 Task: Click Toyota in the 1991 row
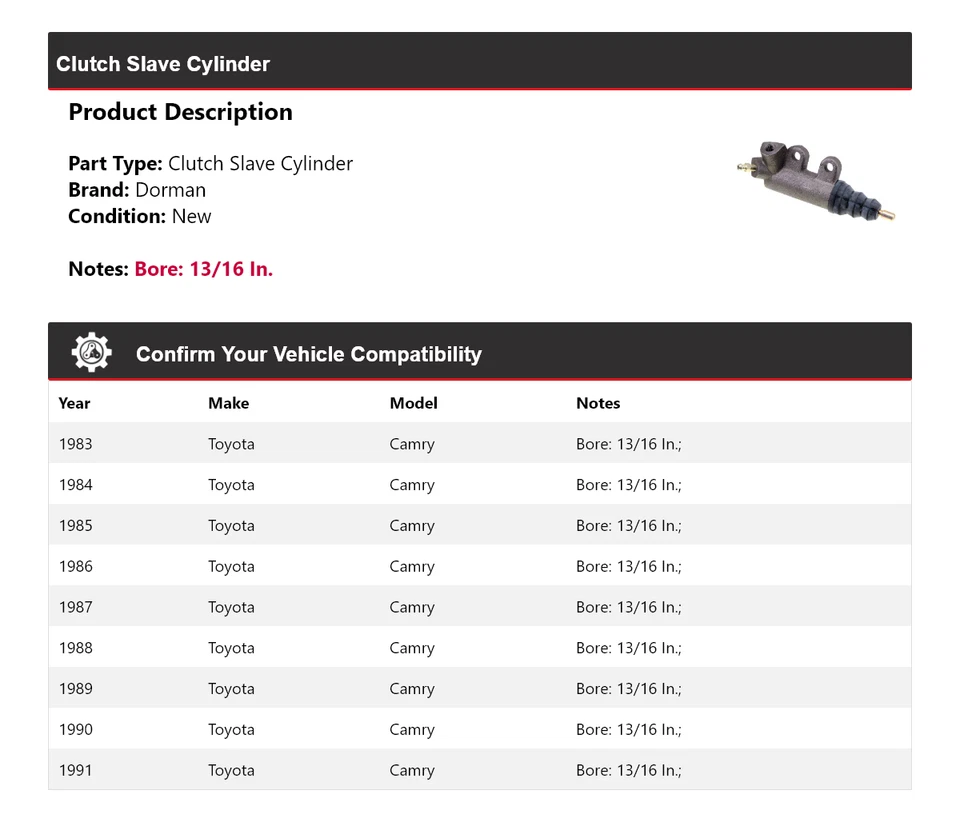click(x=231, y=771)
